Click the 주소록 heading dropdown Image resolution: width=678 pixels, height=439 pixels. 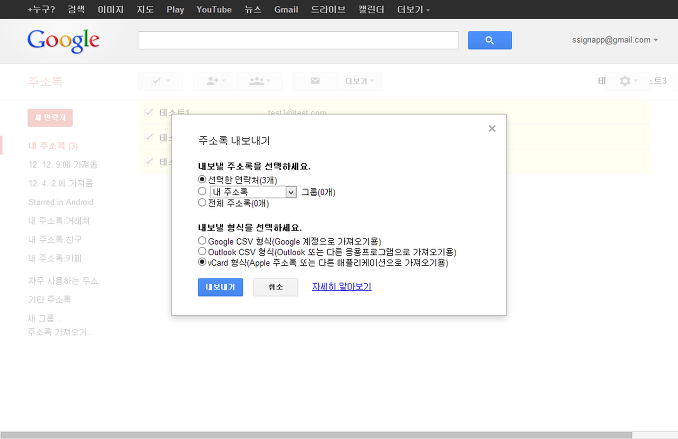pyautogui.click(x=45, y=81)
